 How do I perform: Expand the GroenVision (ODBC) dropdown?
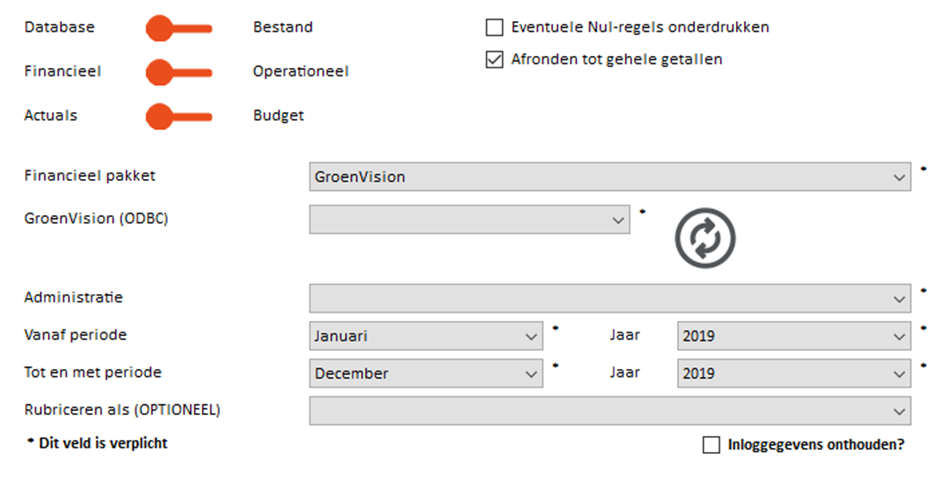[469, 219]
